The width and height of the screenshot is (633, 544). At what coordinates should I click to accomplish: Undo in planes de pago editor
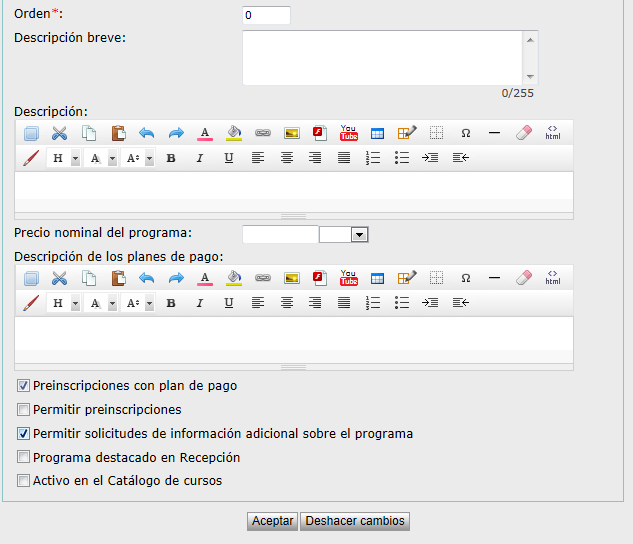pyautogui.click(x=147, y=278)
